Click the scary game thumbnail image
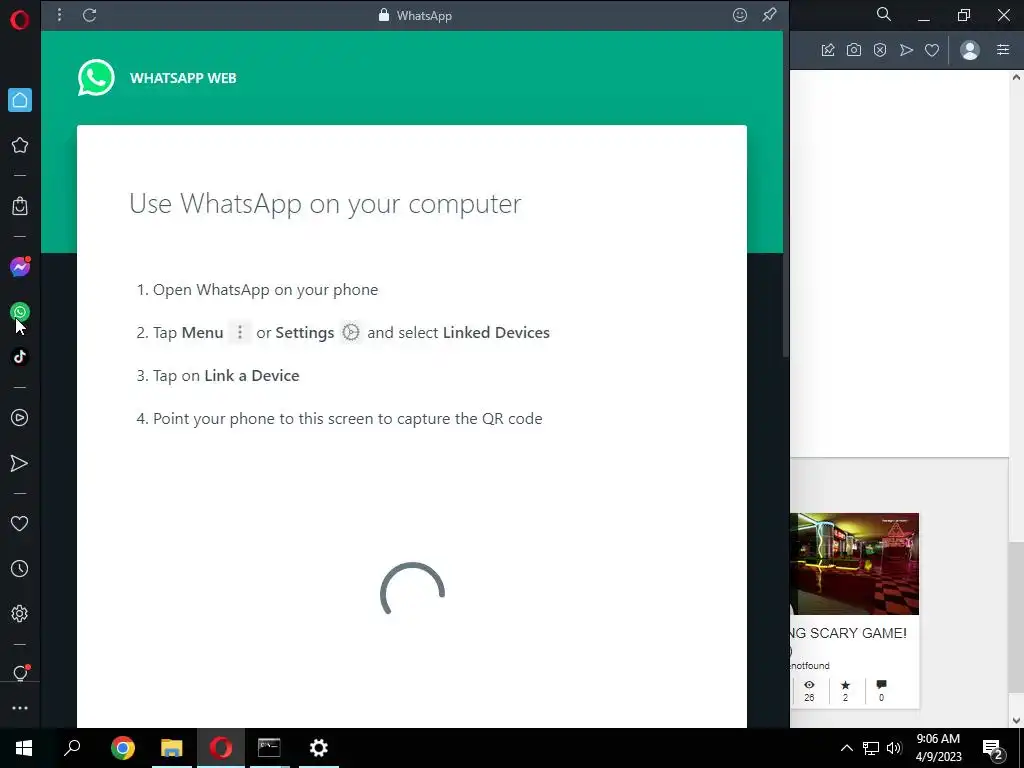Screen dimensions: 1024x768 point(854,564)
